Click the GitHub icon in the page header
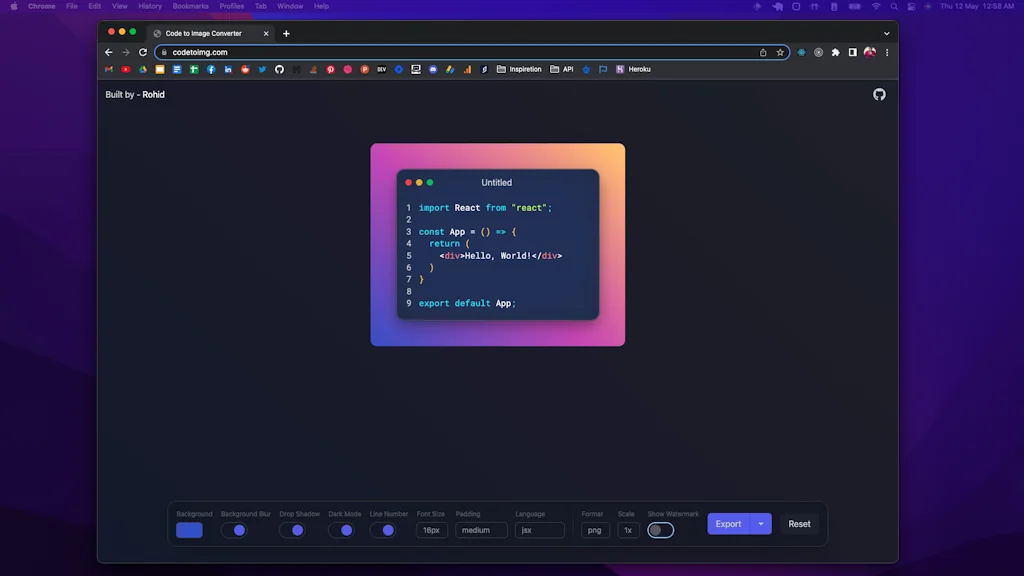Image resolution: width=1024 pixels, height=576 pixels. coord(879,94)
